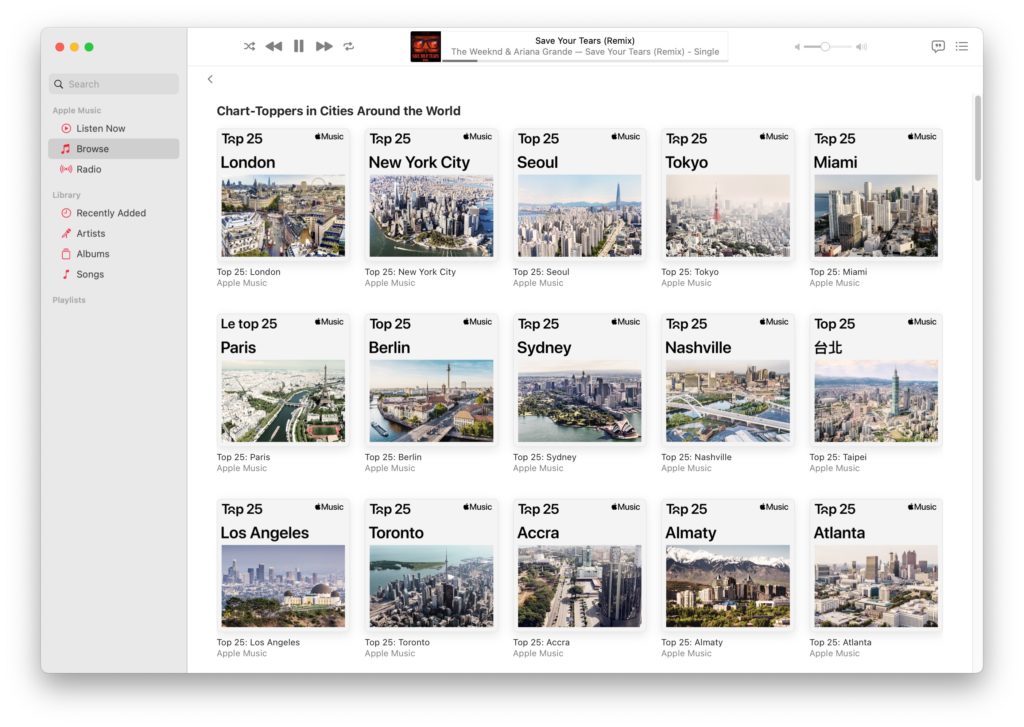Pause the currently playing song
Image resolution: width=1024 pixels, height=727 pixels.
click(x=298, y=46)
